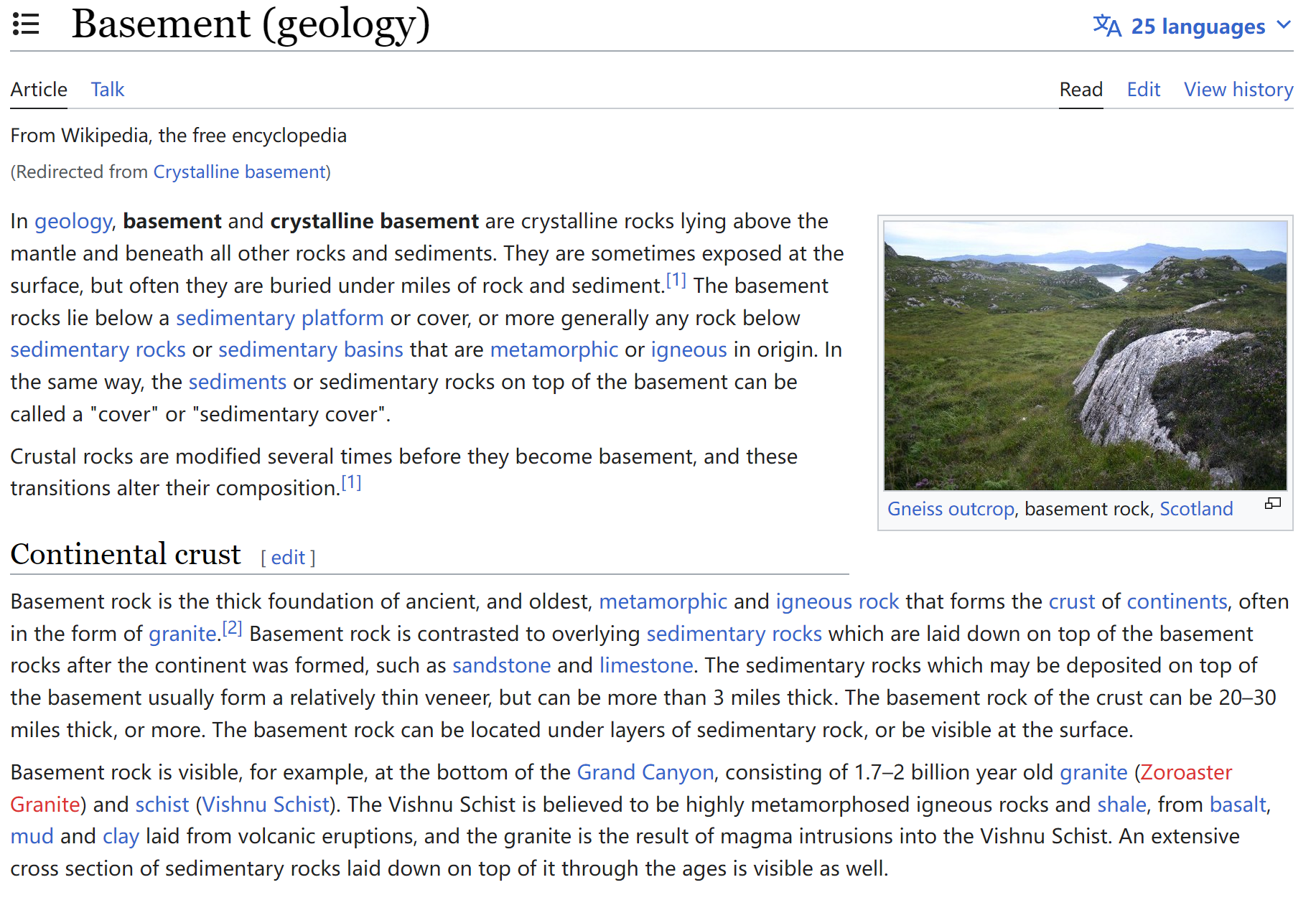
Task: Click the sedimentary platform link
Action: point(280,318)
